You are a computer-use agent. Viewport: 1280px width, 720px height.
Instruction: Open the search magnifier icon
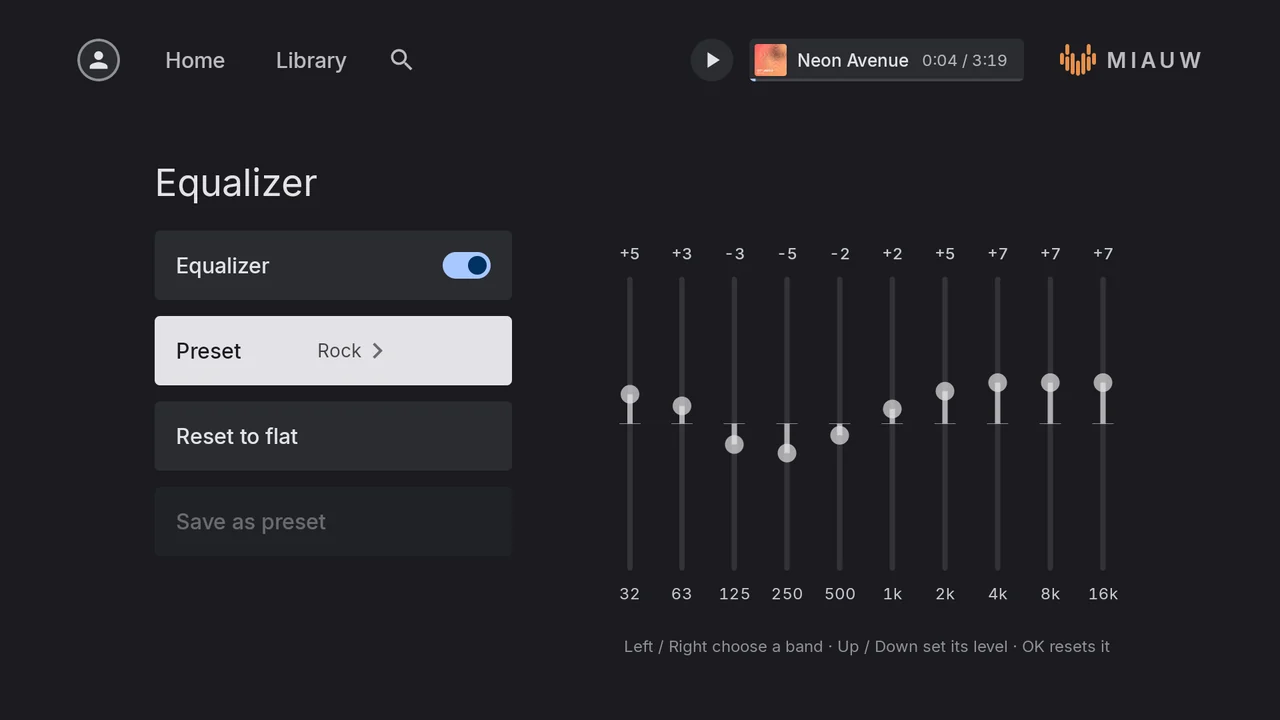401,60
